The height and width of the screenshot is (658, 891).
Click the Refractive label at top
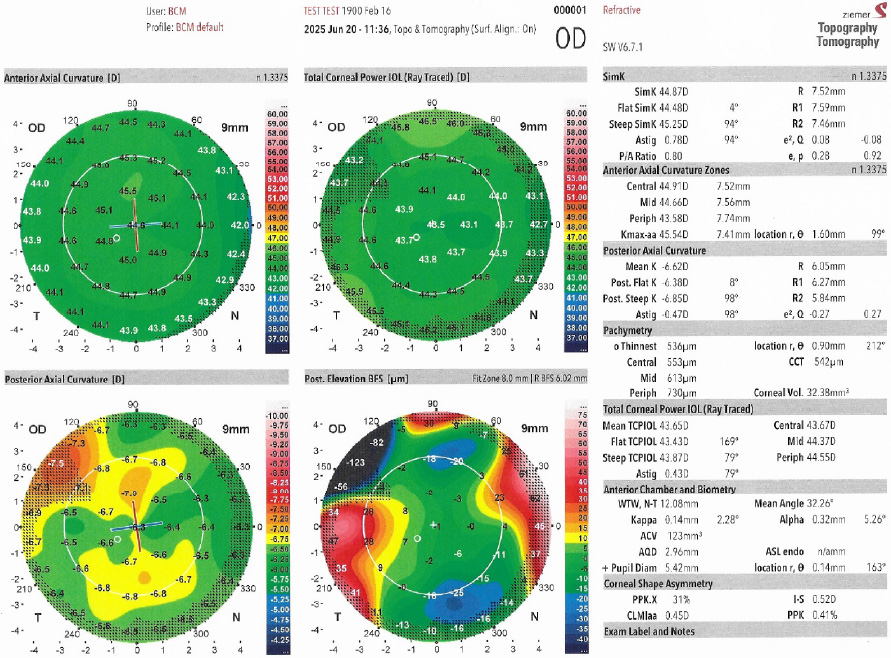[x=622, y=10]
